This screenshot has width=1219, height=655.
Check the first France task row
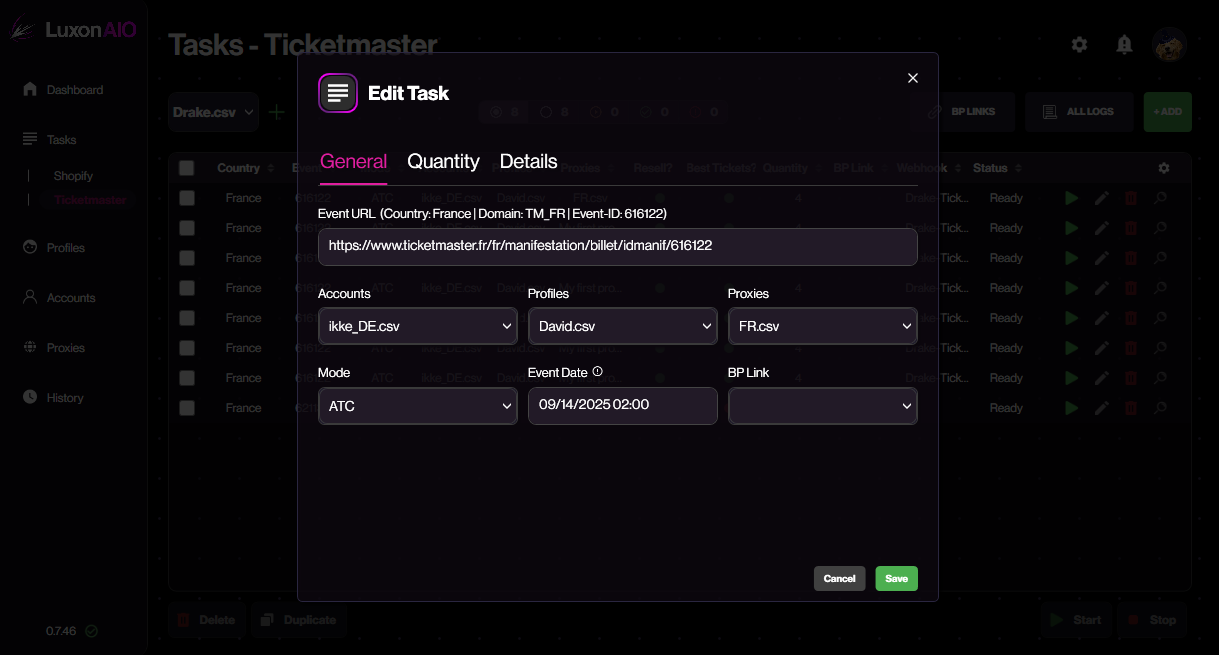pyautogui.click(x=187, y=198)
